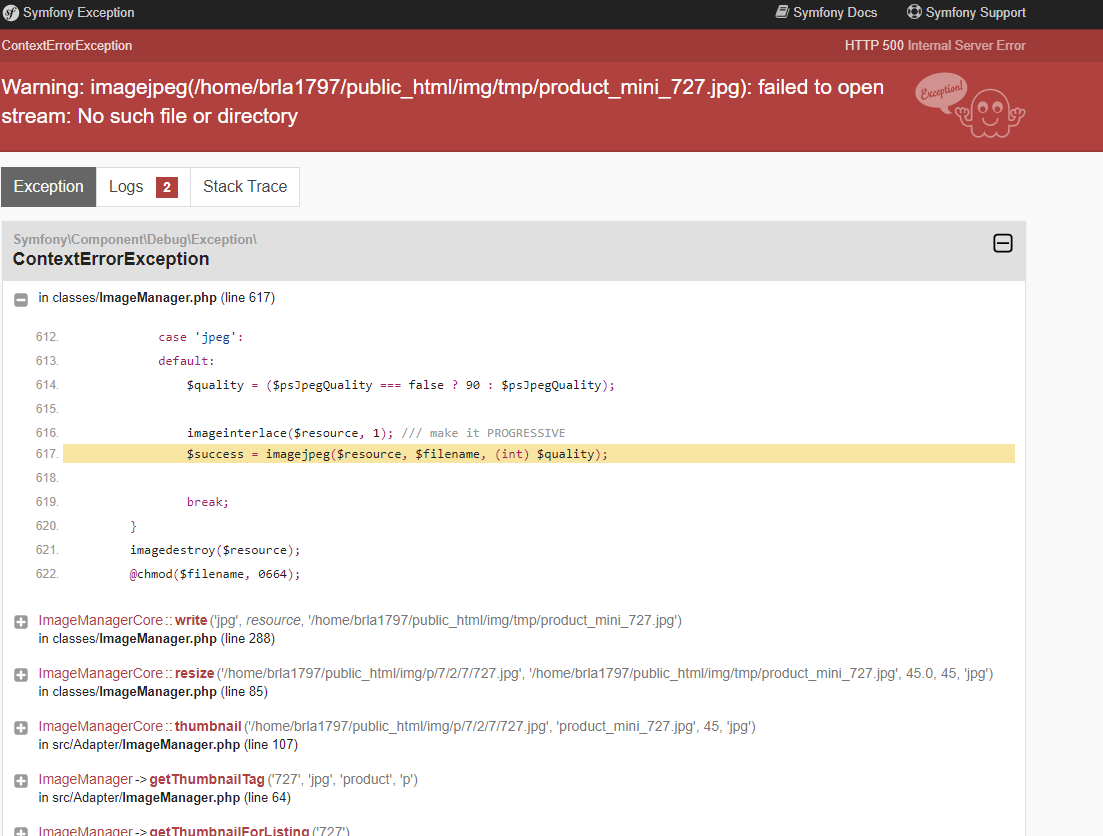Open the Symfony Docs link
The width and height of the screenshot is (1103, 836).
coord(834,13)
